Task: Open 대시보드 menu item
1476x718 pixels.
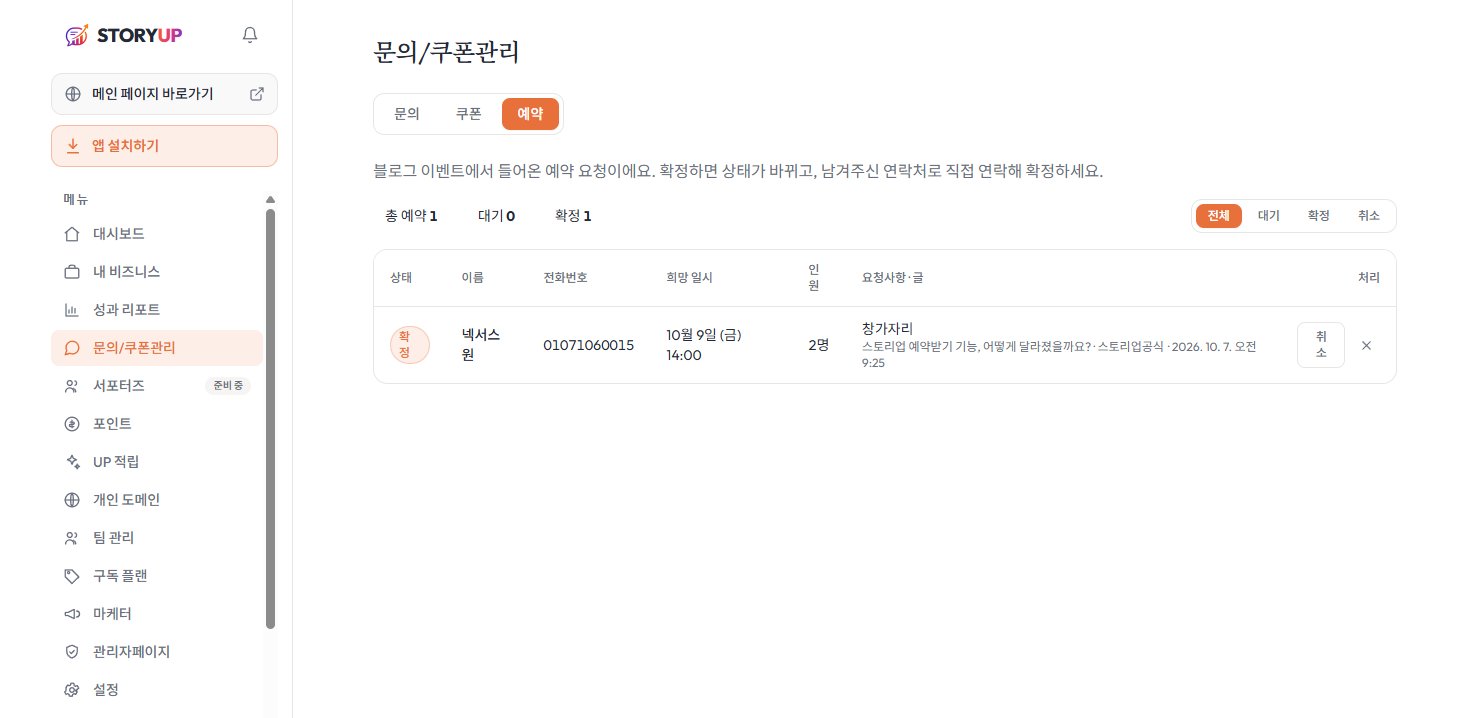Action: pyautogui.click(x=157, y=234)
